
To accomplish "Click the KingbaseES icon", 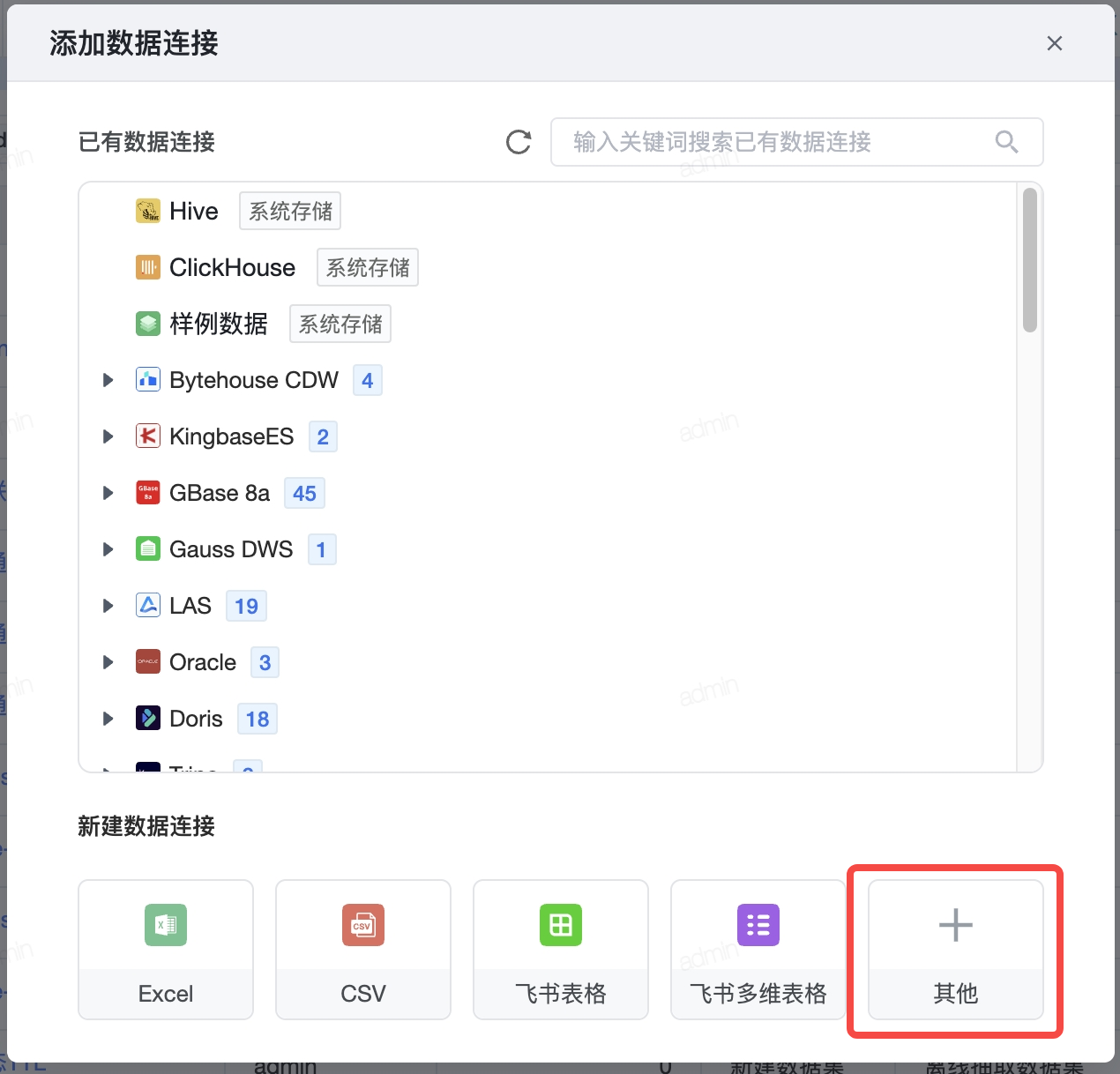I will click(x=148, y=436).
